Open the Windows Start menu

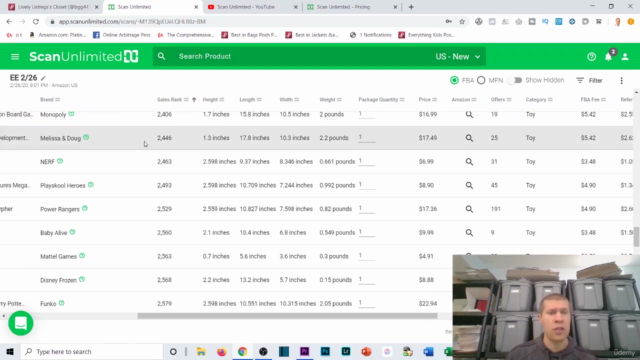tap(10, 351)
